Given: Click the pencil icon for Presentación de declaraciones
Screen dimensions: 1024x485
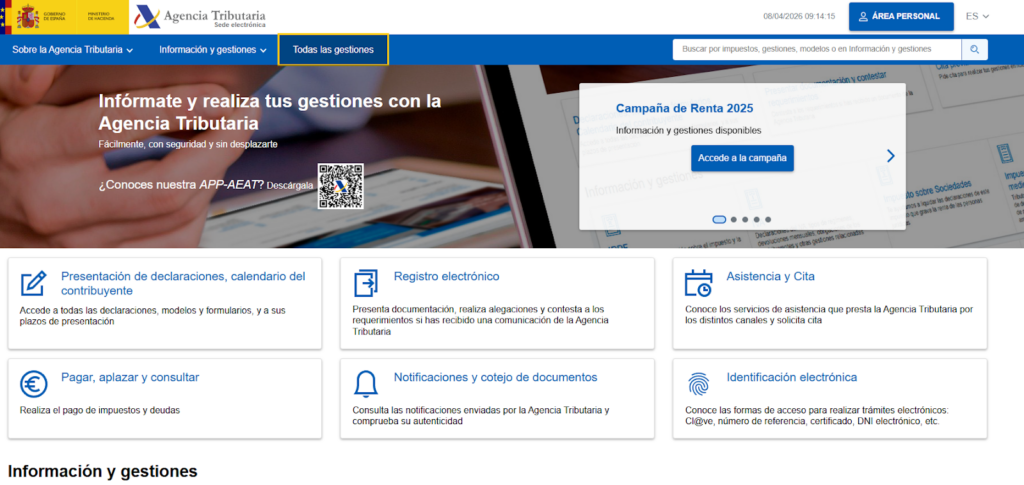Looking at the screenshot, I should click(33, 284).
